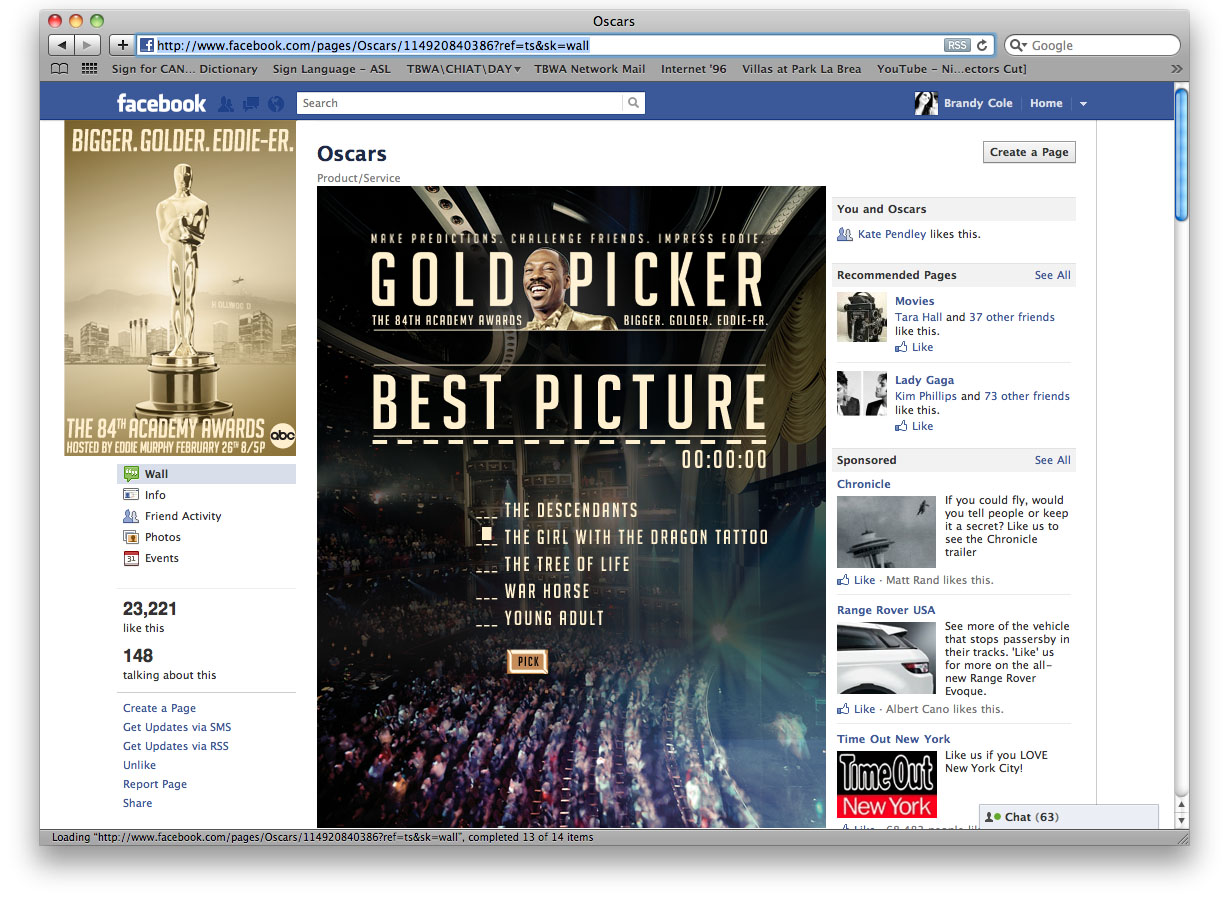Click the Report Page link
This screenshot has width=1229, height=900.
pos(155,784)
